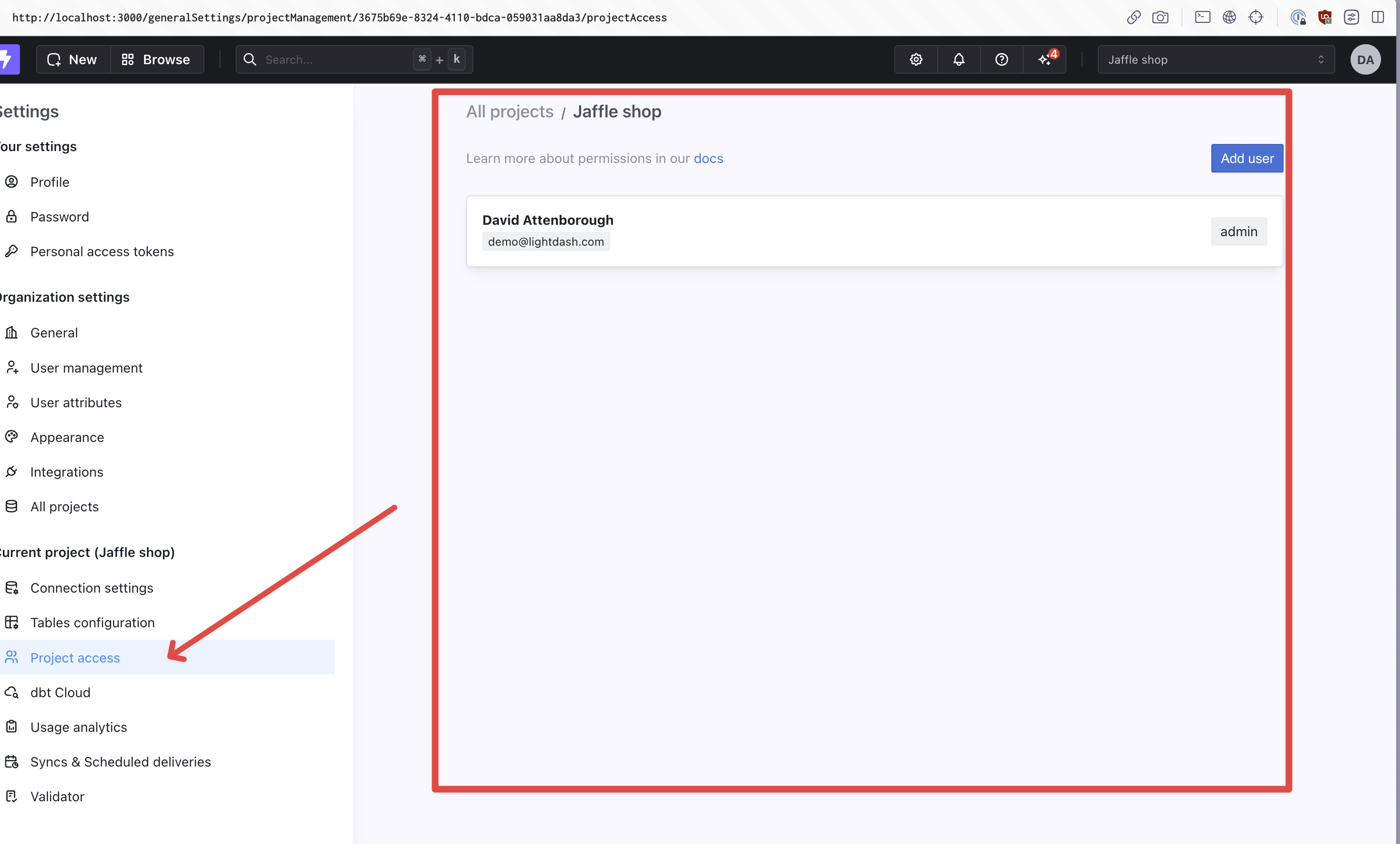Screen dimensions: 1400x844
Task: Click the camera screenshot icon in toolbar
Action: [1161, 17]
